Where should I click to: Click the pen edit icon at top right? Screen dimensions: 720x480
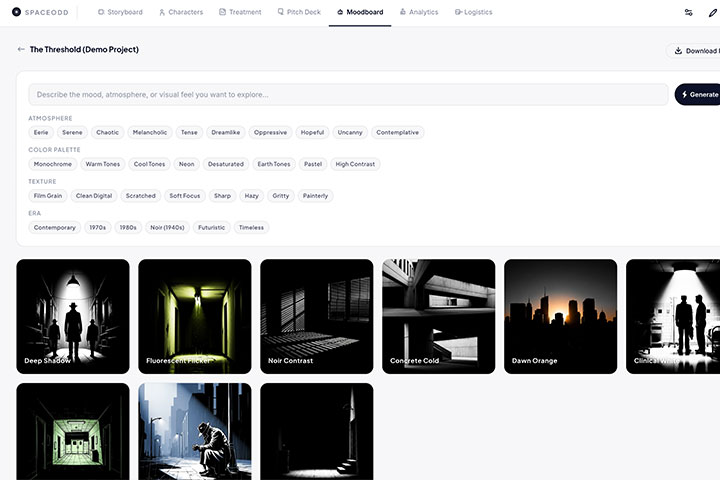pyautogui.click(x=713, y=12)
